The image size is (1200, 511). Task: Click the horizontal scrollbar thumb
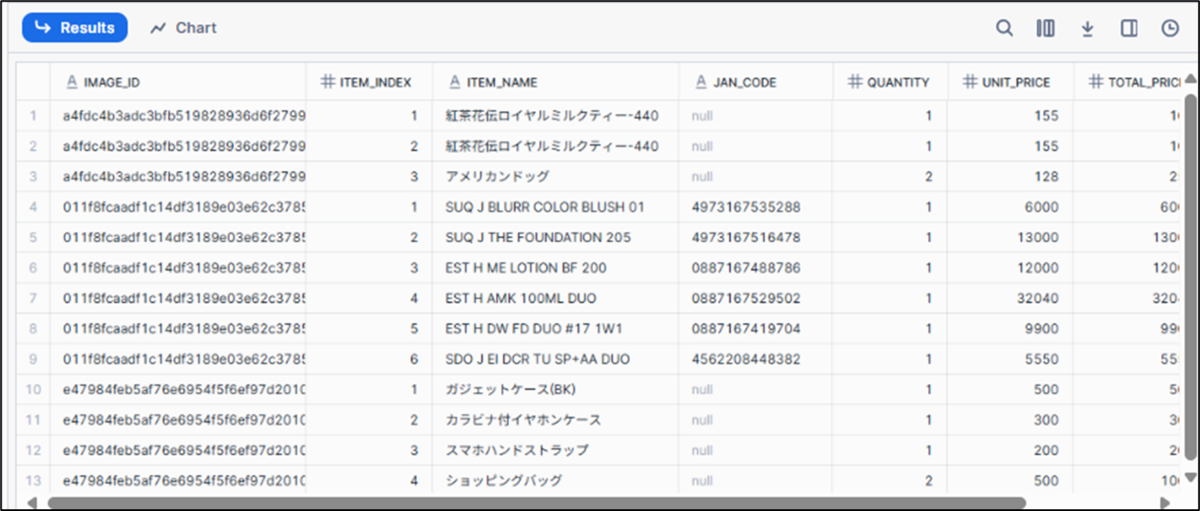click(x=536, y=502)
